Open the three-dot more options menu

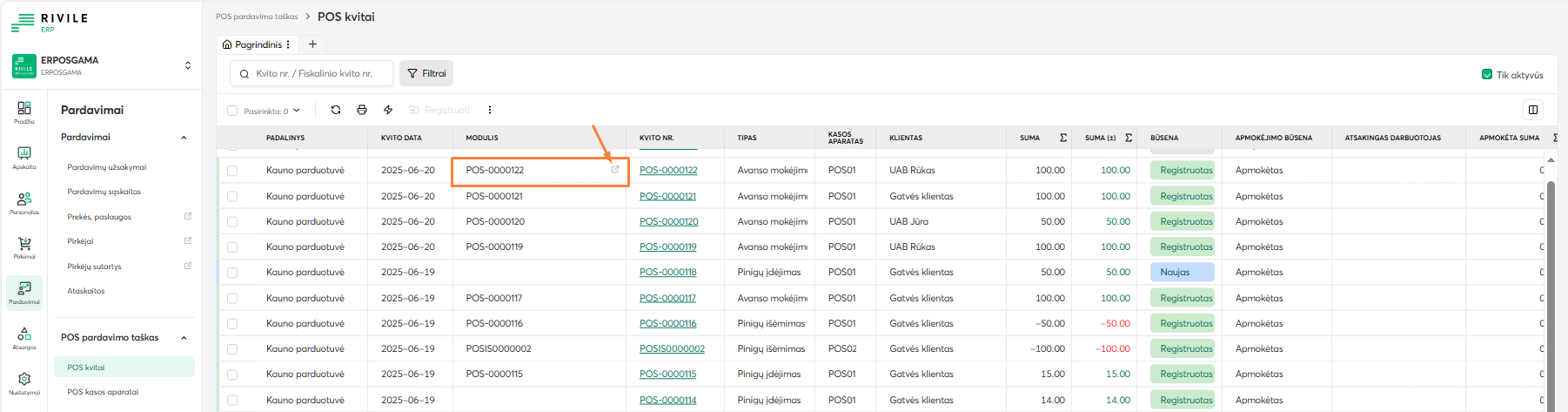(490, 110)
